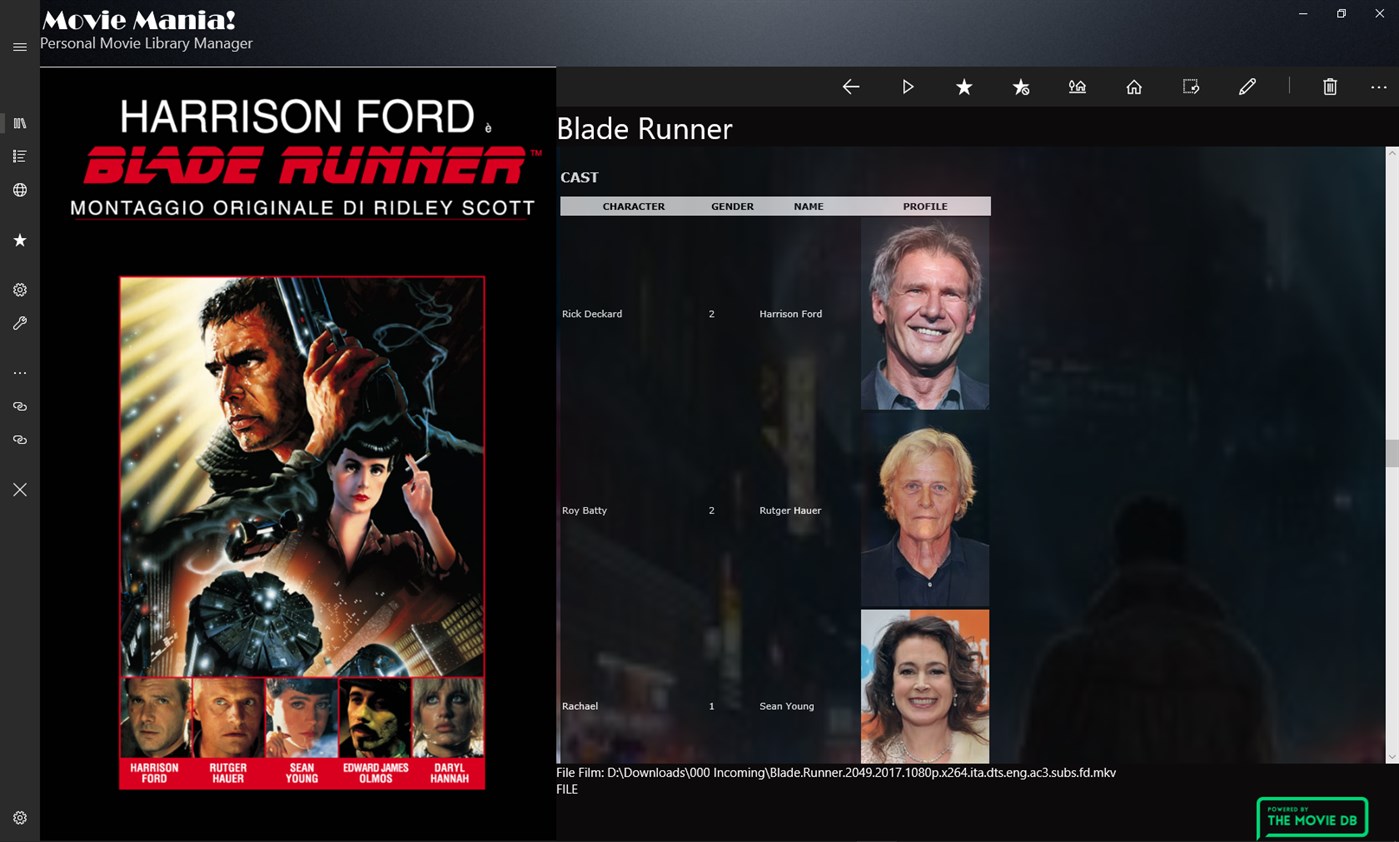Viewport: 1399px width, 842px height.
Task: Click the wrench tools sidebar icon
Action: [19, 323]
